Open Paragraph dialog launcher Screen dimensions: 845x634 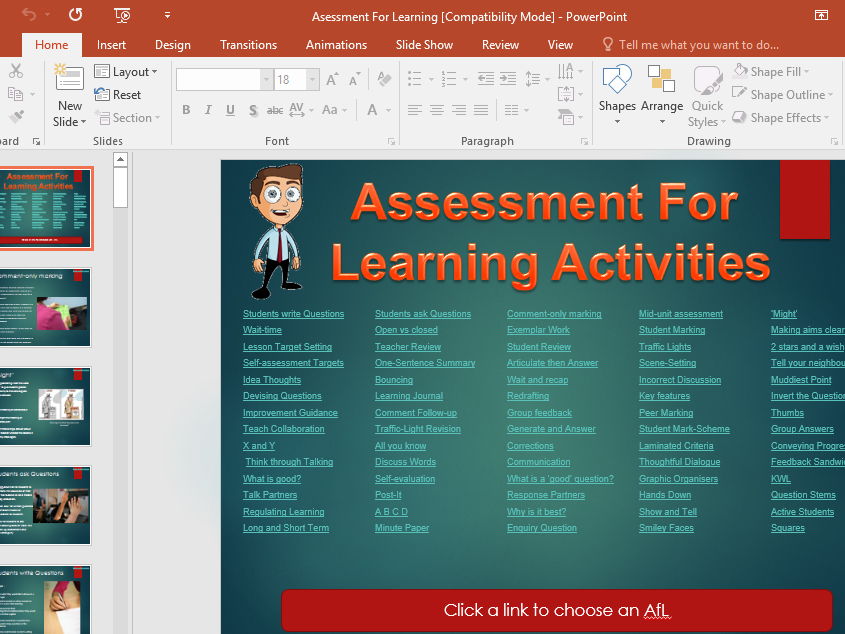click(x=584, y=141)
